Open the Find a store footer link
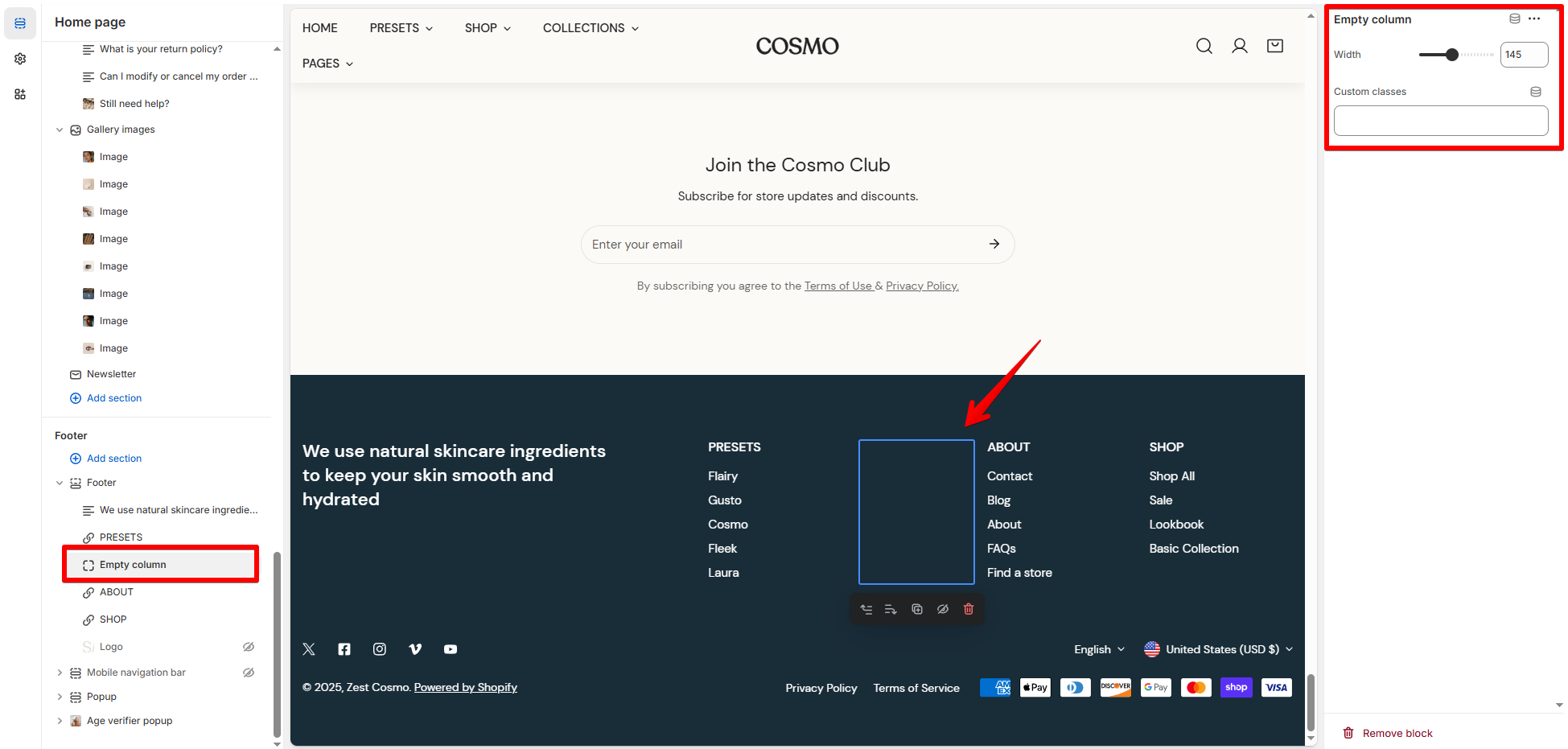The image size is (1568, 749). (1019, 573)
